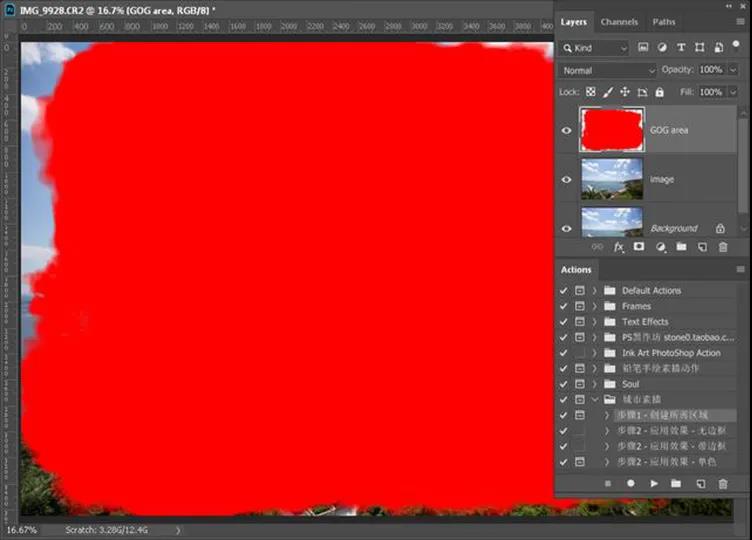
Task: Select the Ink Art PhotoShop Action row
Action: click(646, 353)
